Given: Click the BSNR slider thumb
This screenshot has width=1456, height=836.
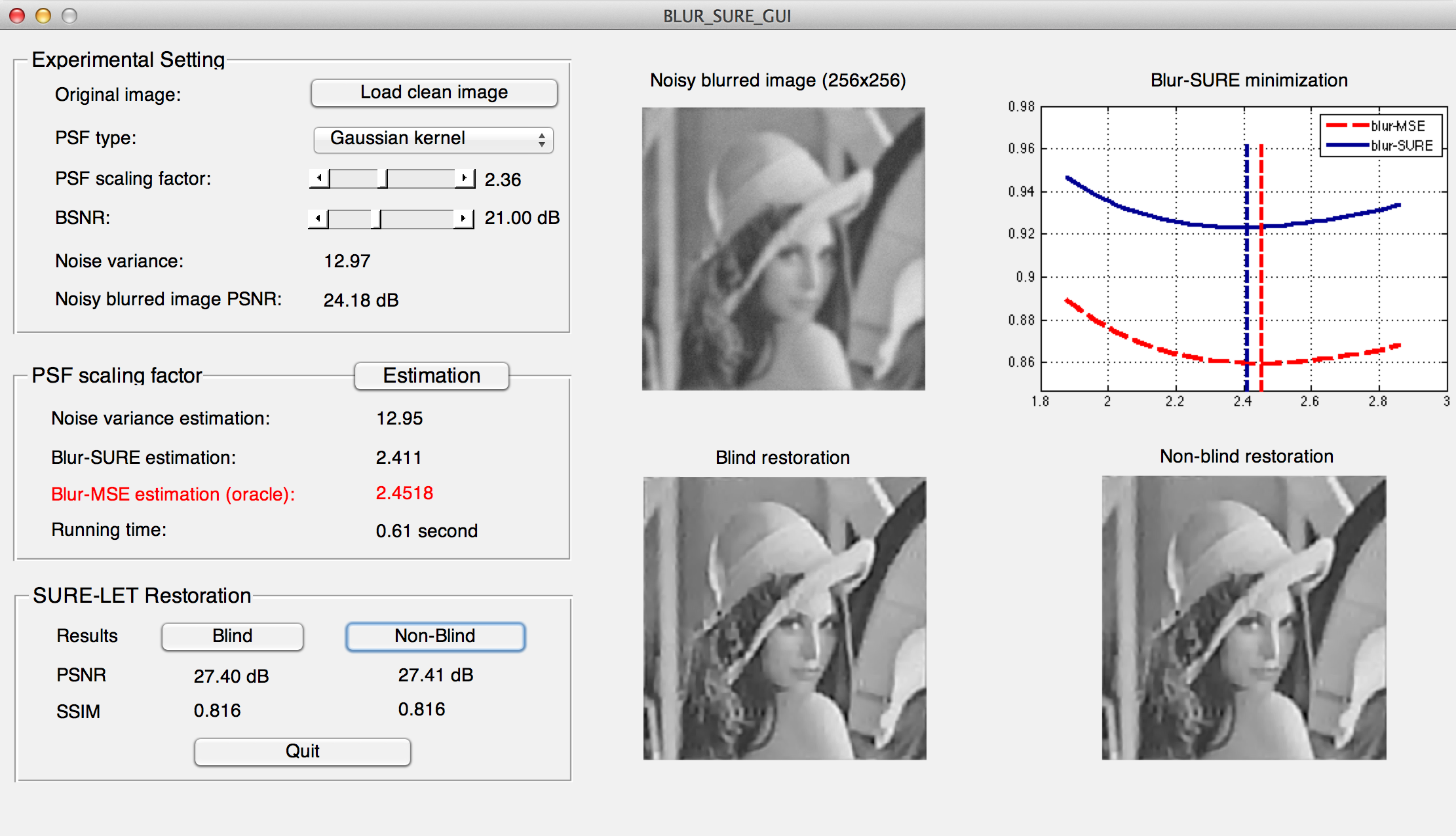Looking at the screenshot, I should pos(376,218).
